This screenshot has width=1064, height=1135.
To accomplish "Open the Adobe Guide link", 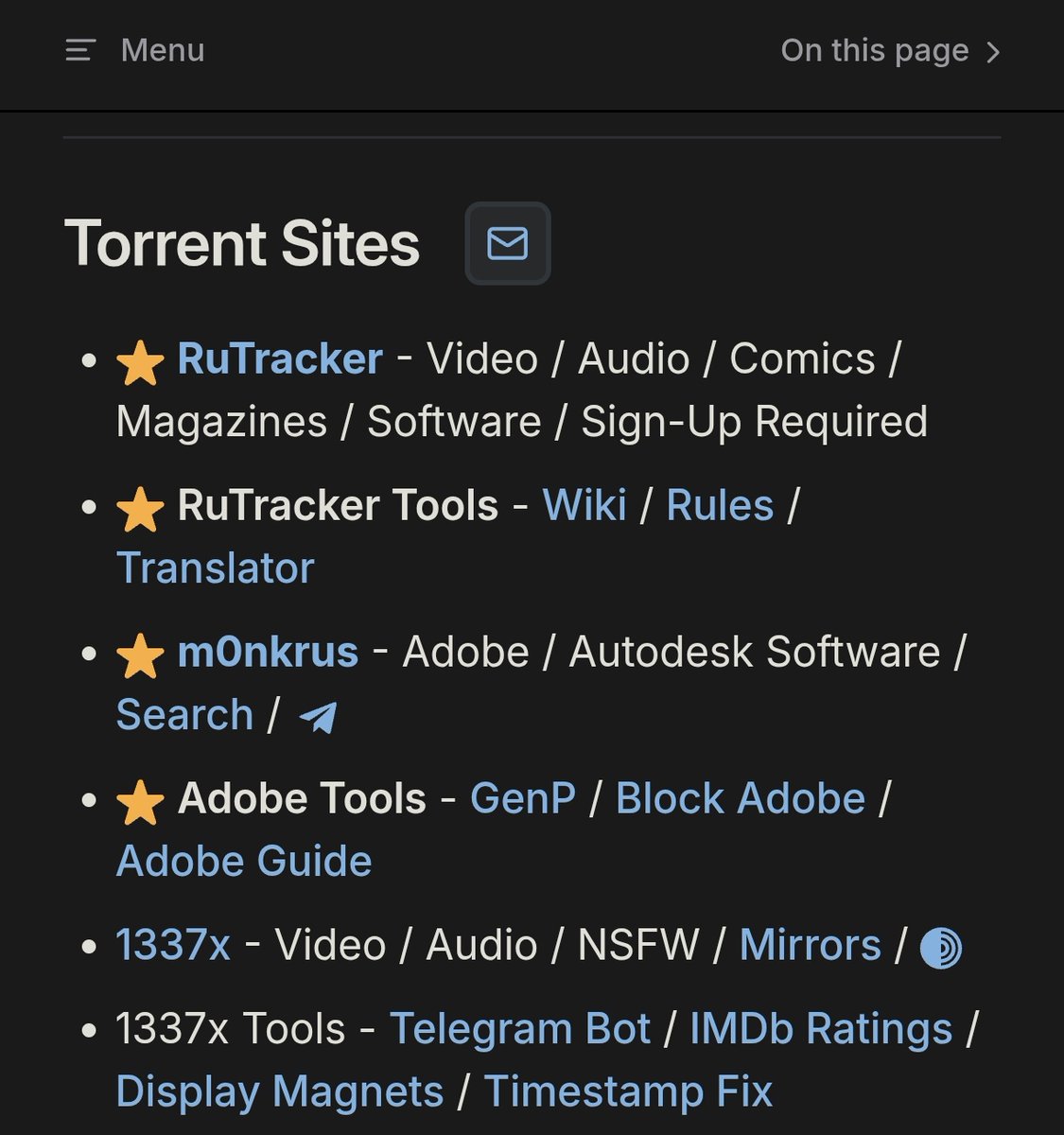I will [x=244, y=861].
